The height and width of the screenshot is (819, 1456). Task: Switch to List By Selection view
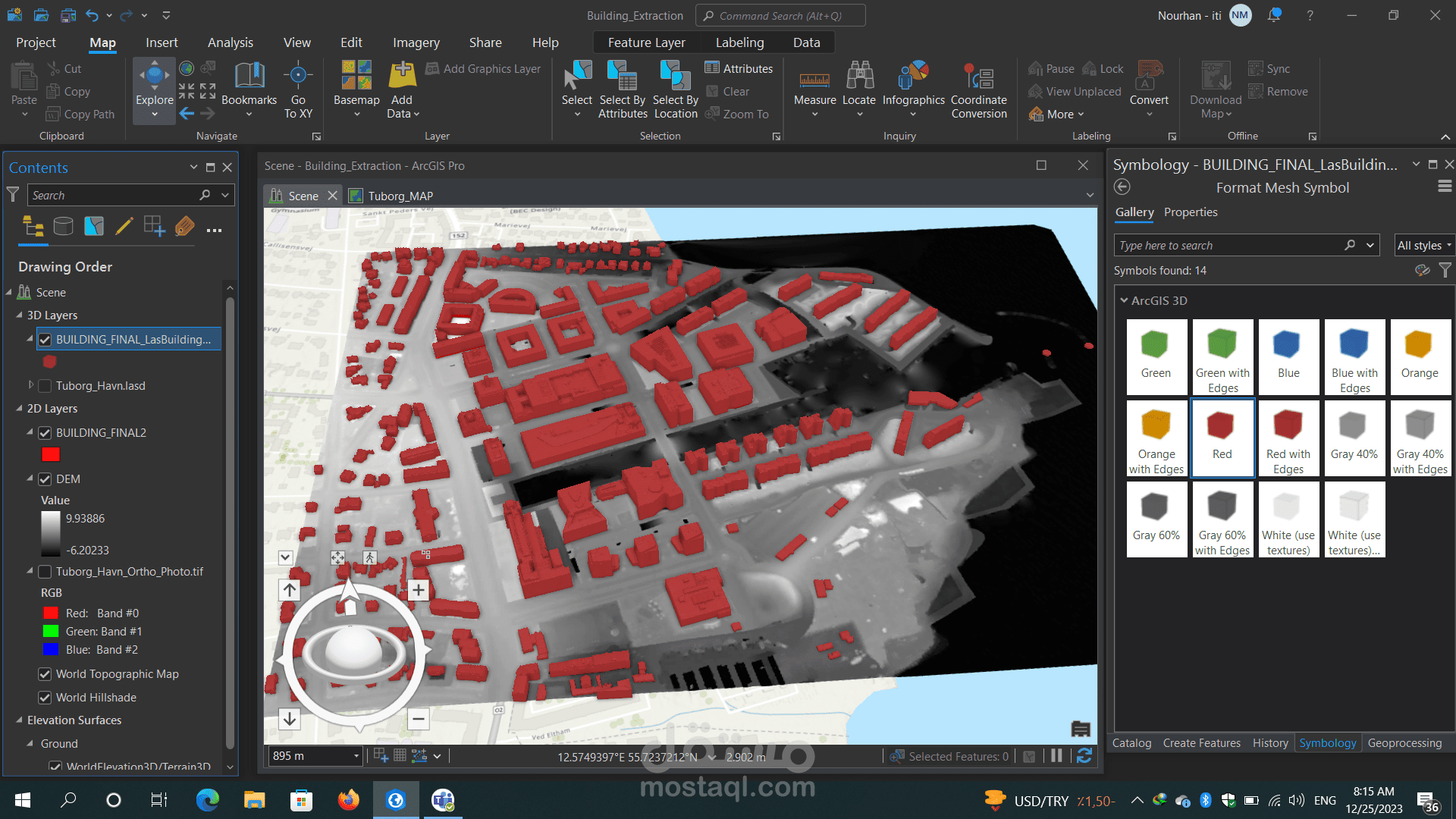point(94,226)
